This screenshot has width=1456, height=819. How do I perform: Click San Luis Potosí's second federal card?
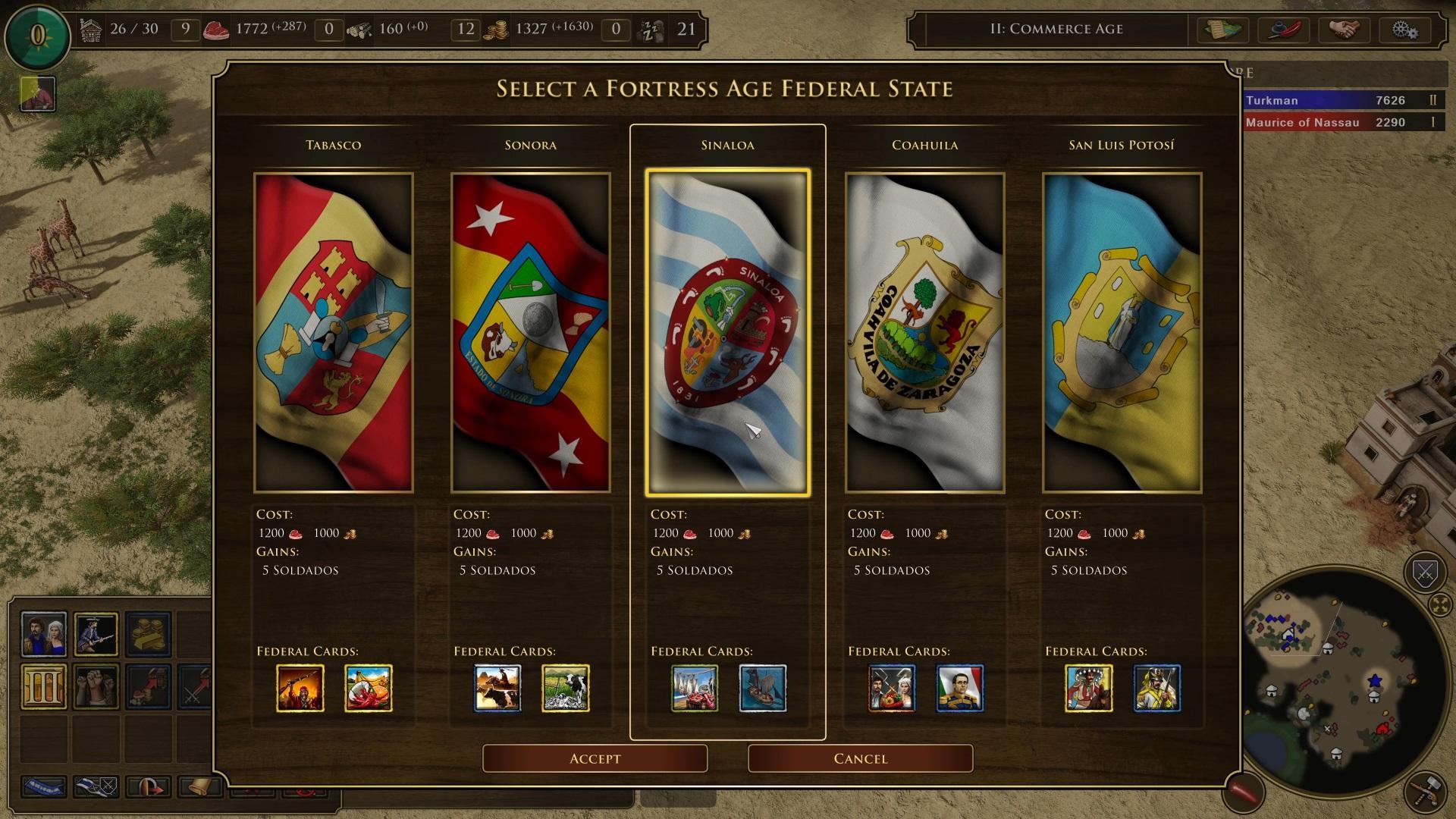(1157, 688)
